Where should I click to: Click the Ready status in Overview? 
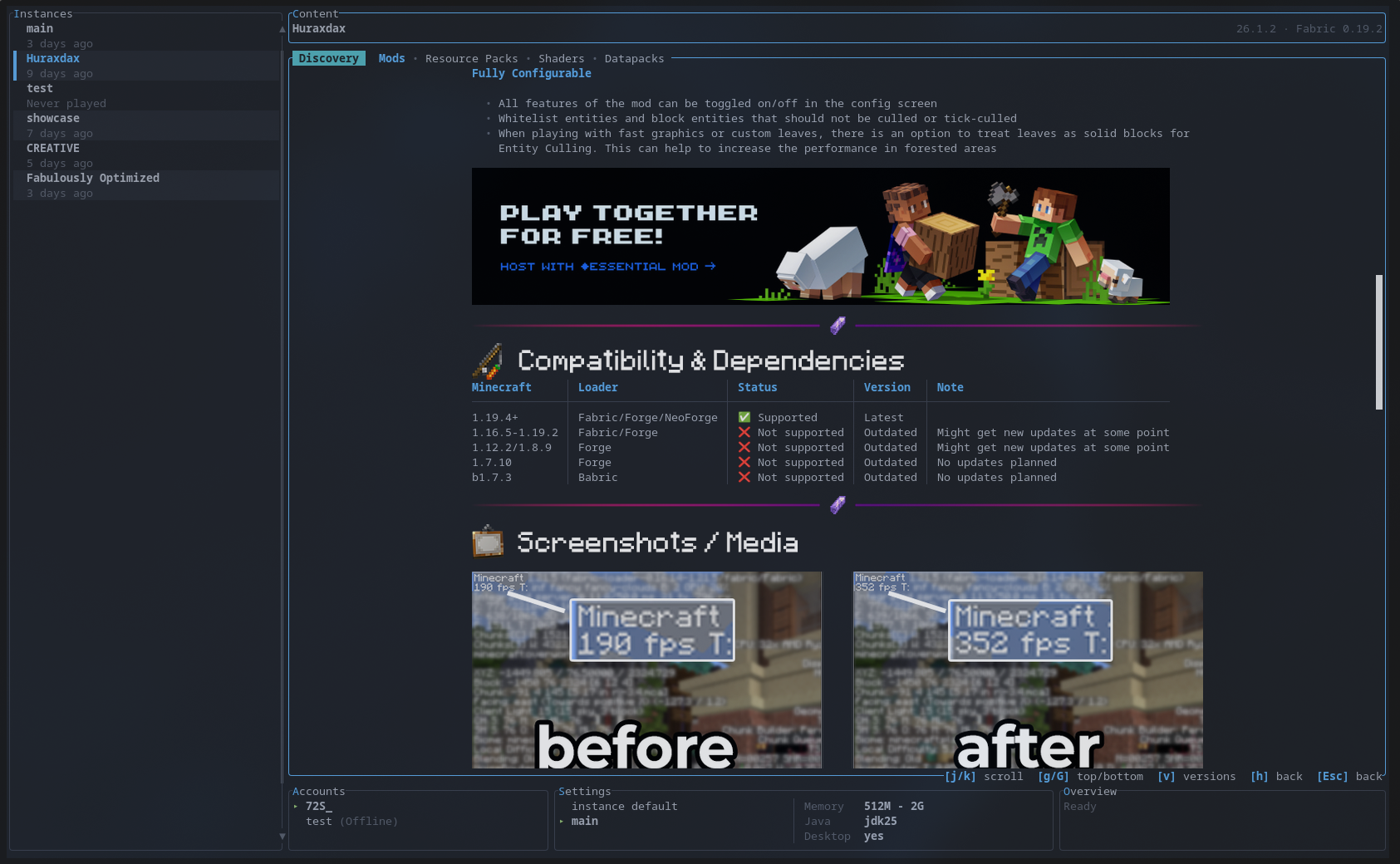click(1080, 806)
